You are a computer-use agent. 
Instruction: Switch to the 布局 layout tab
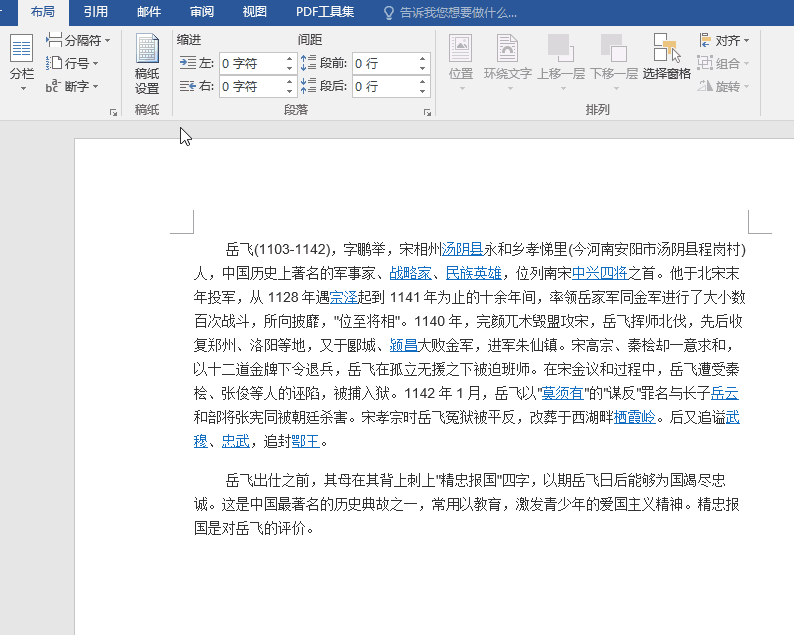pos(43,12)
